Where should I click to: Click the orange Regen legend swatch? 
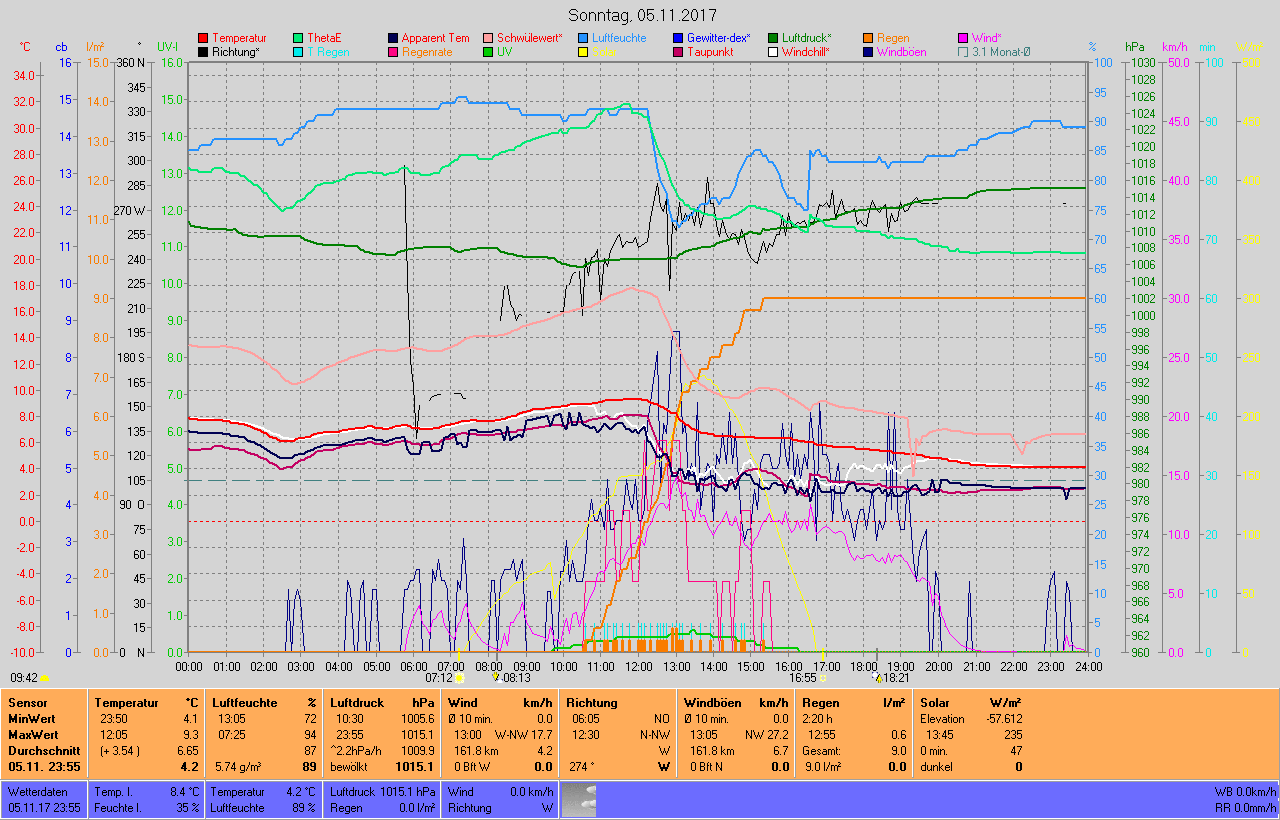click(868, 38)
